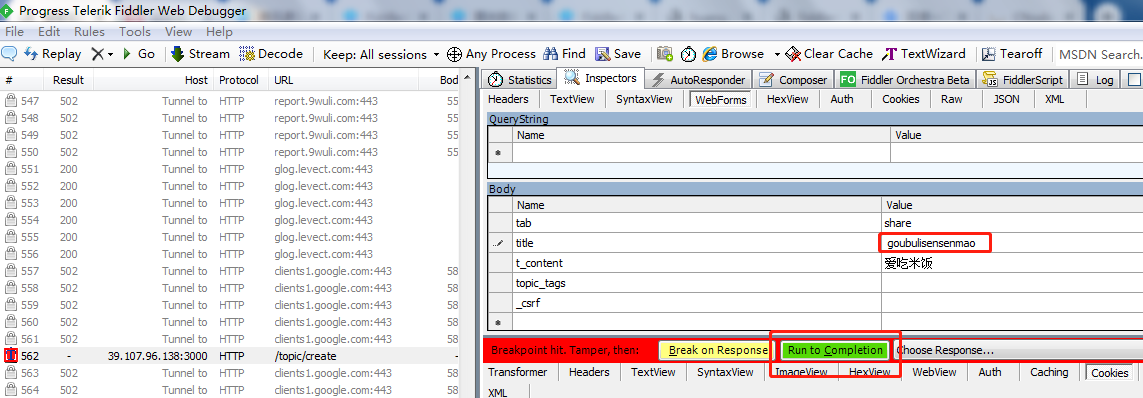Click the Break on Response button

pos(718,350)
